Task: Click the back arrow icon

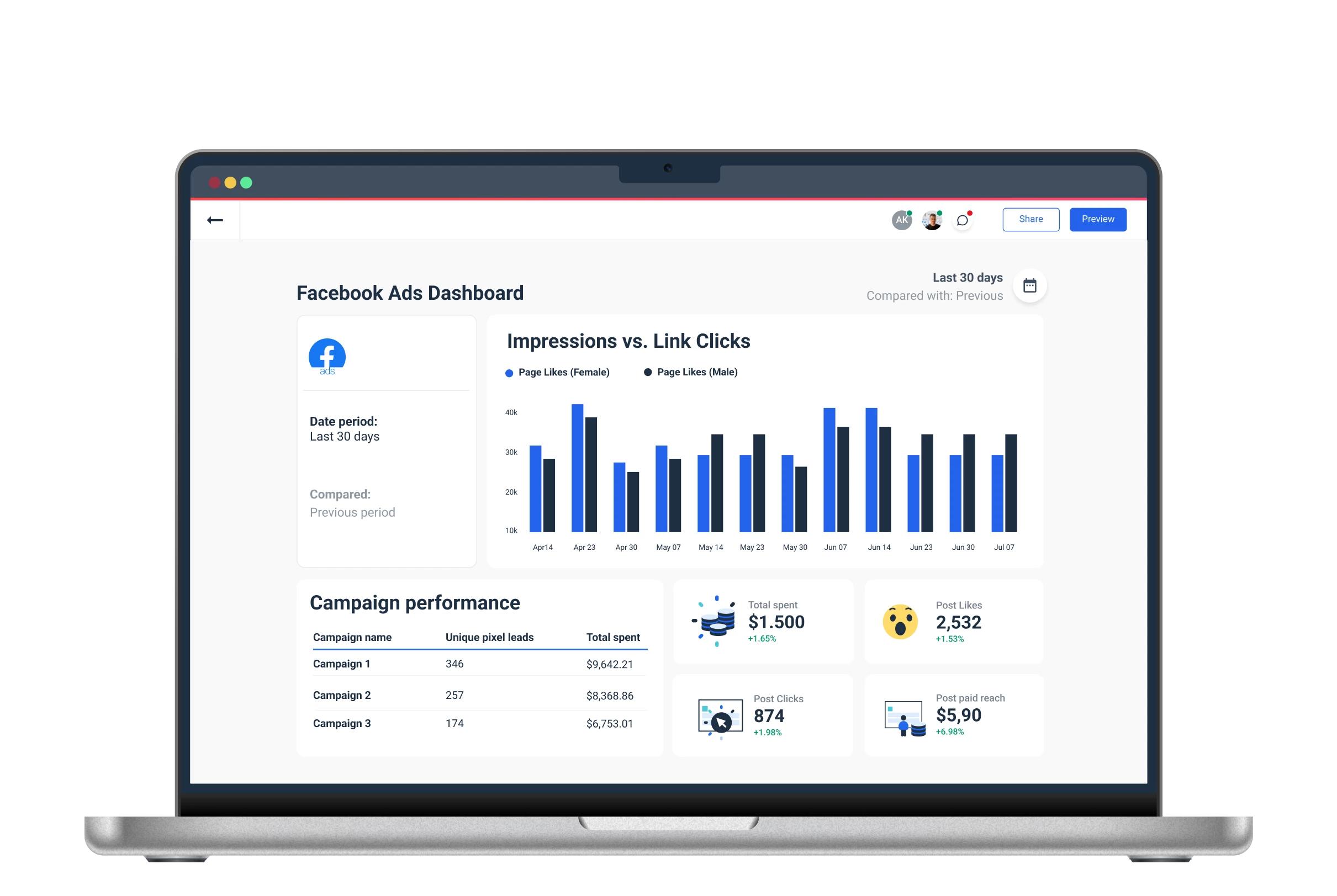Action: (215, 220)
